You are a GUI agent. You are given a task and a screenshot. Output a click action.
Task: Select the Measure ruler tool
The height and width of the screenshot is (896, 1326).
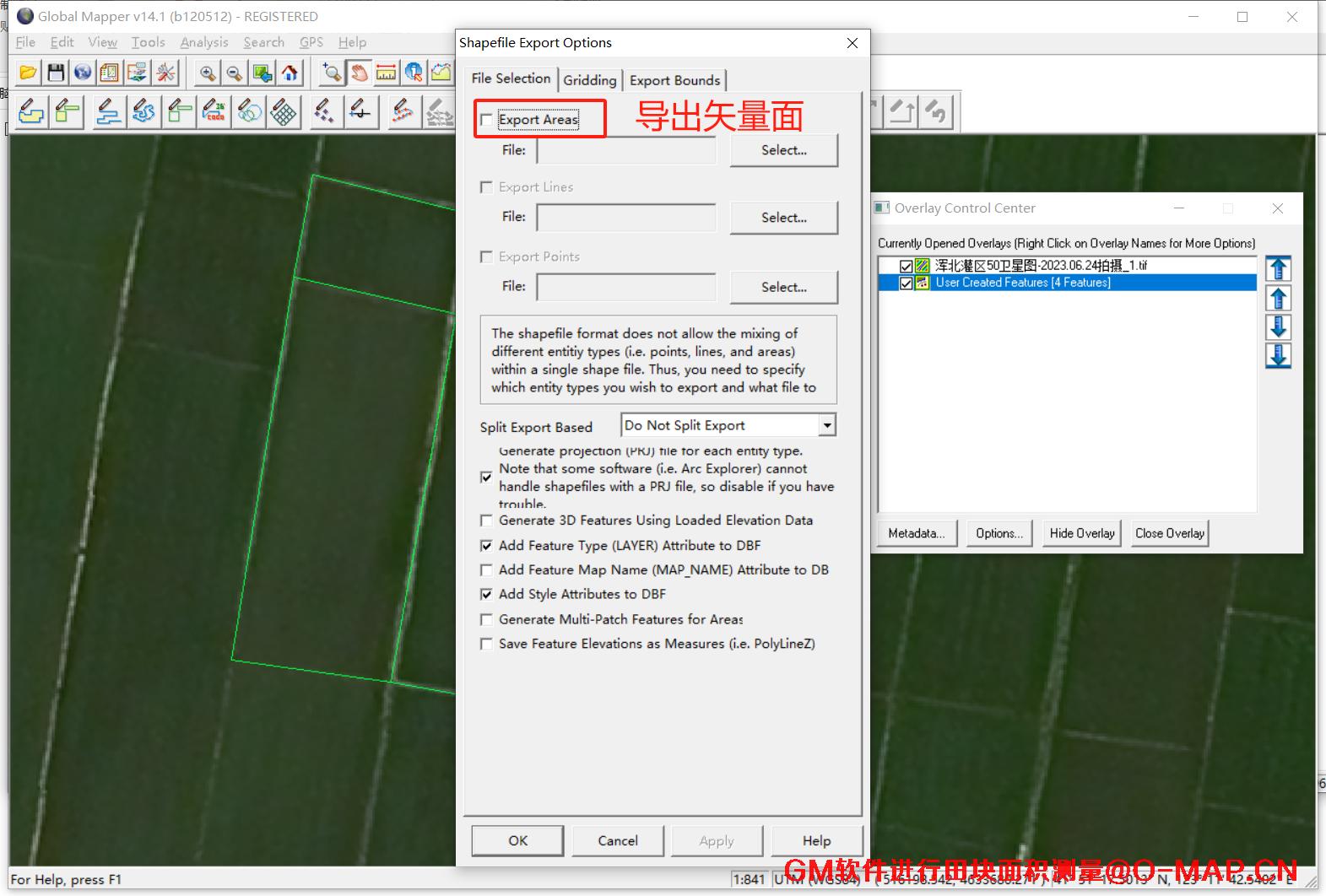(386, 73)
